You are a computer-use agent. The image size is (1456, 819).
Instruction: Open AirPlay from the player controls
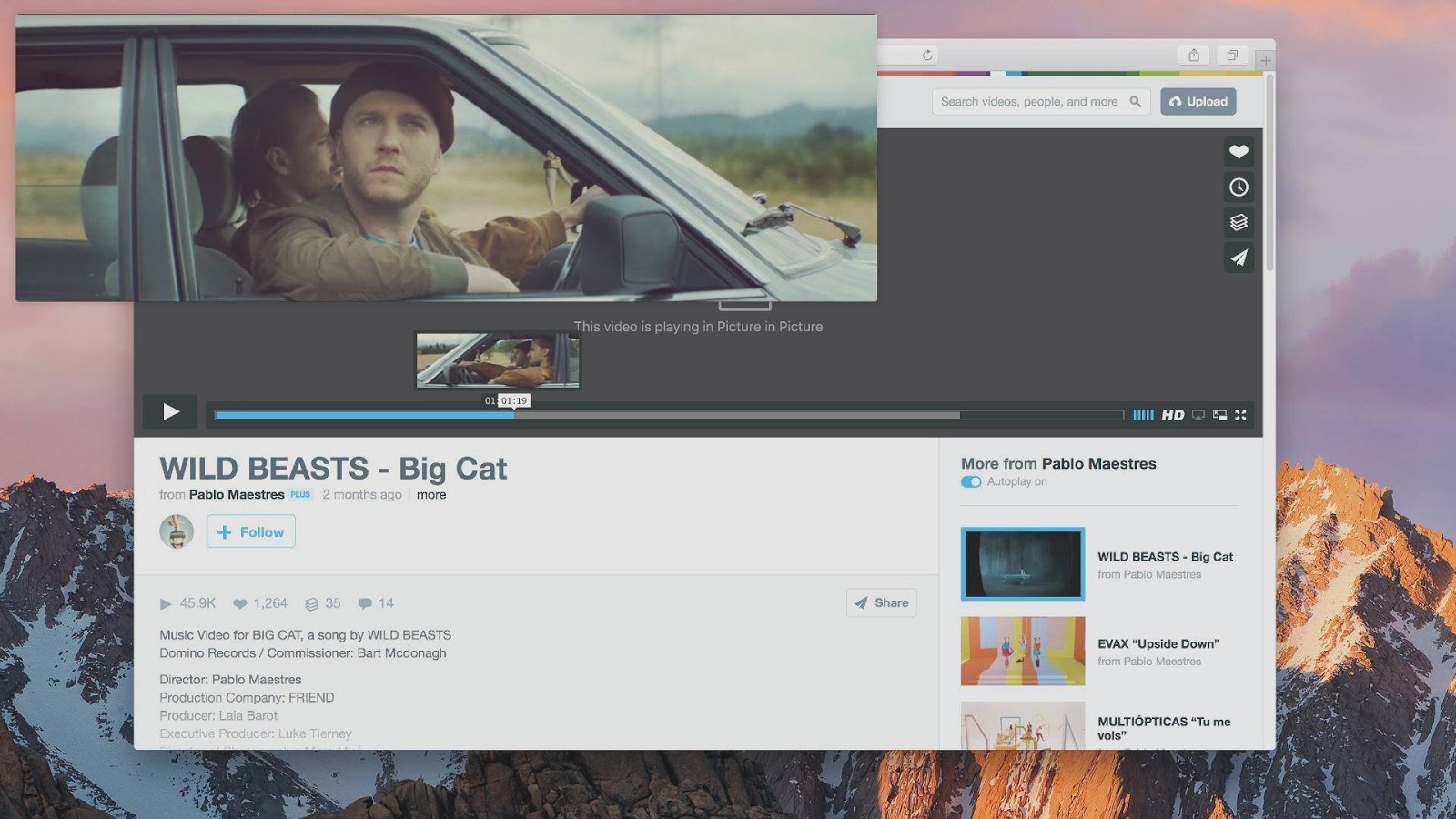pos(1198,415)
